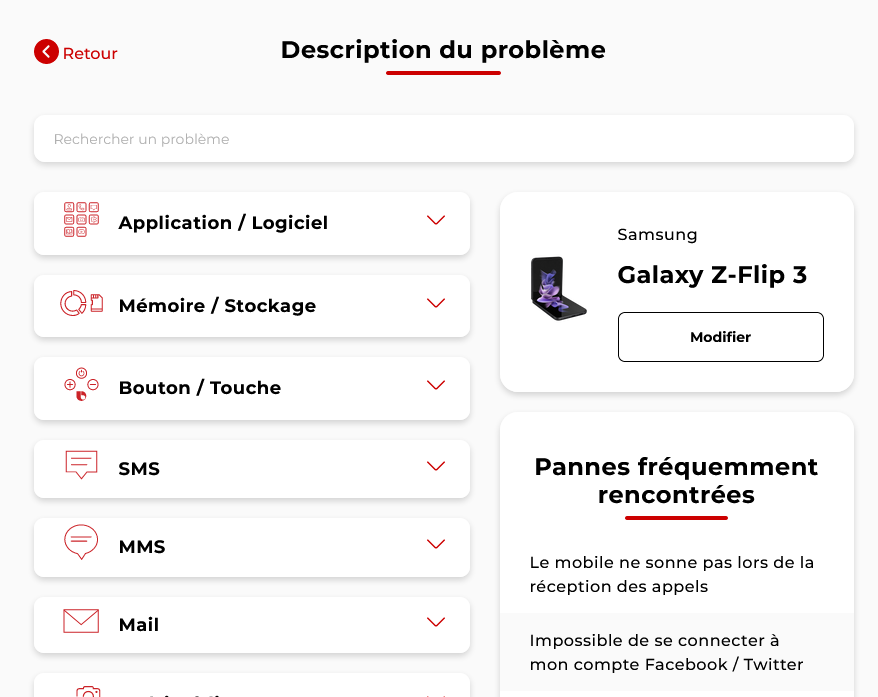Expand the MMS section chevron
Image resolution: width=878 pixels, height=697 pixels.
435,544
